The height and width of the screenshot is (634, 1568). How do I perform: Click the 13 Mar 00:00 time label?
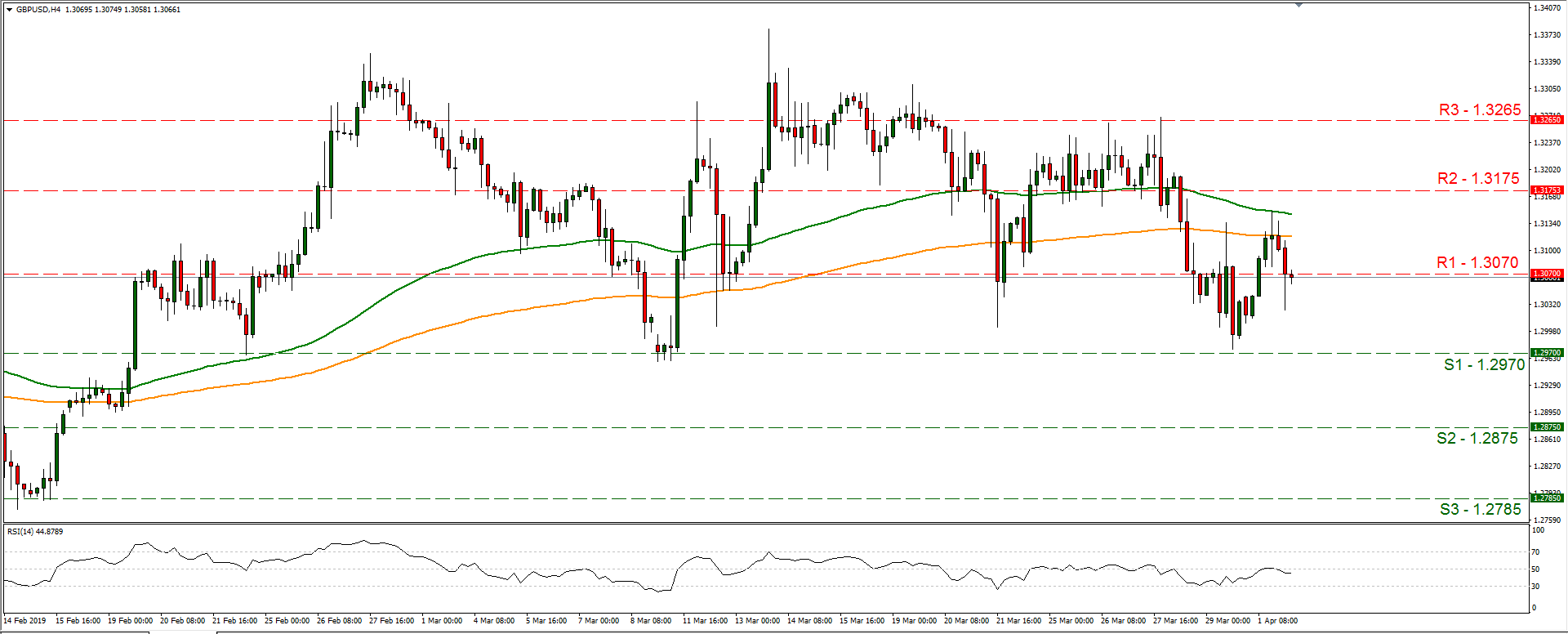click(x=757, y=621)
